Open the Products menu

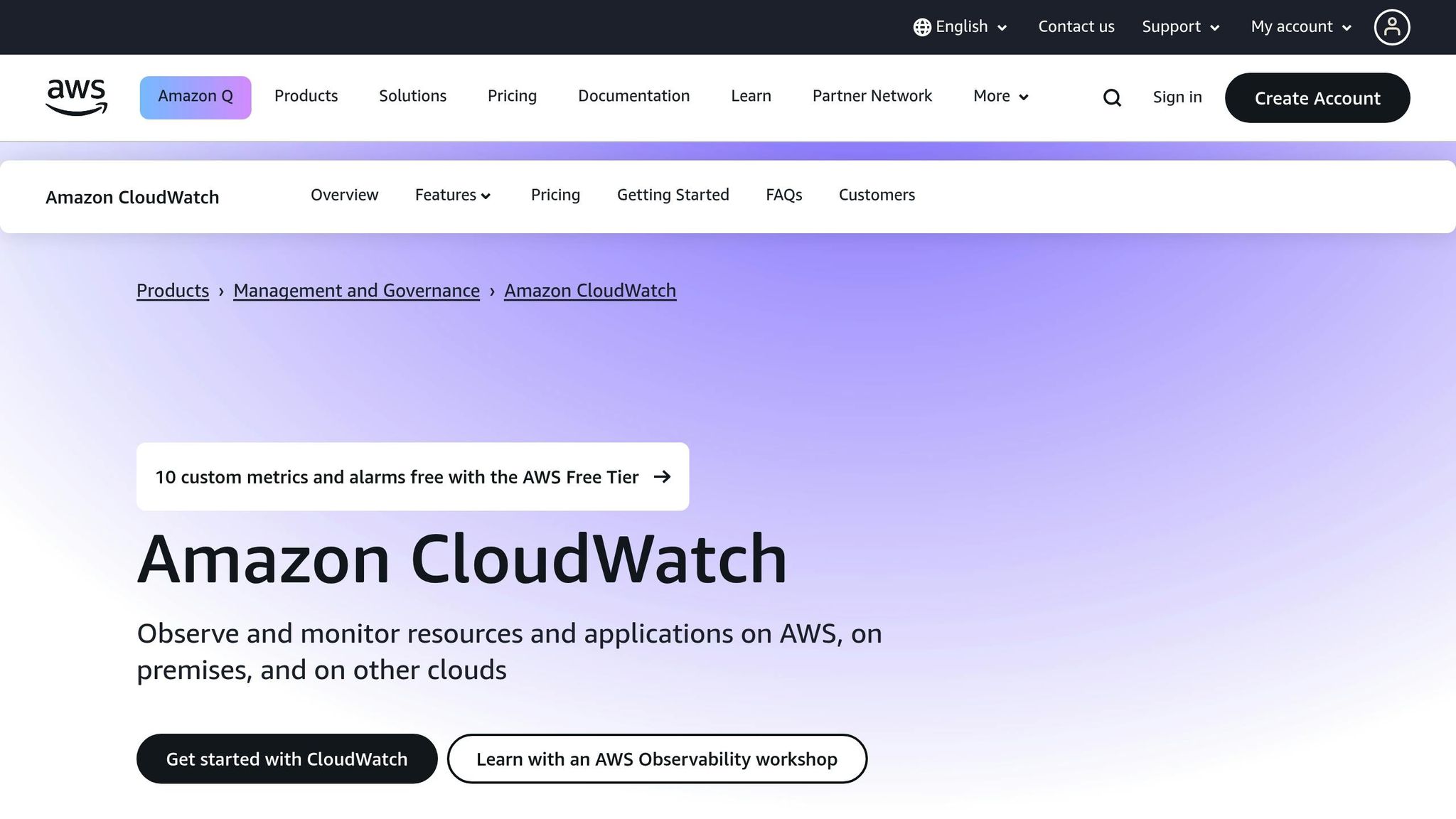[x=306, y=96]
